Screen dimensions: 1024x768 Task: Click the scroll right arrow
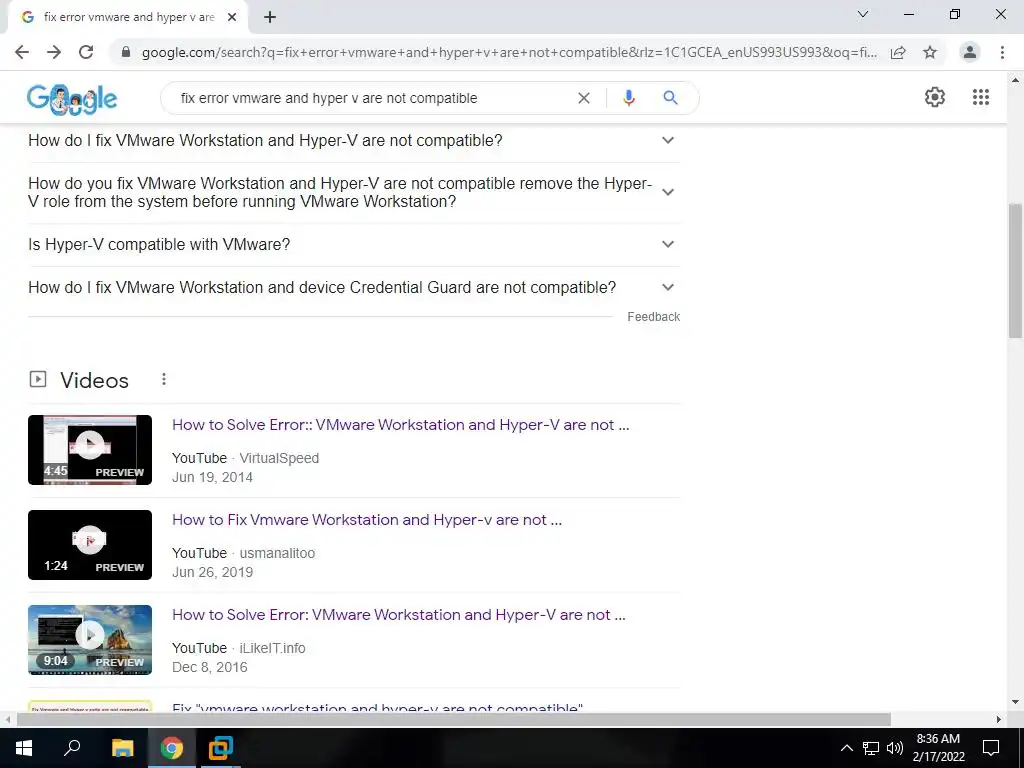point(999,719)
